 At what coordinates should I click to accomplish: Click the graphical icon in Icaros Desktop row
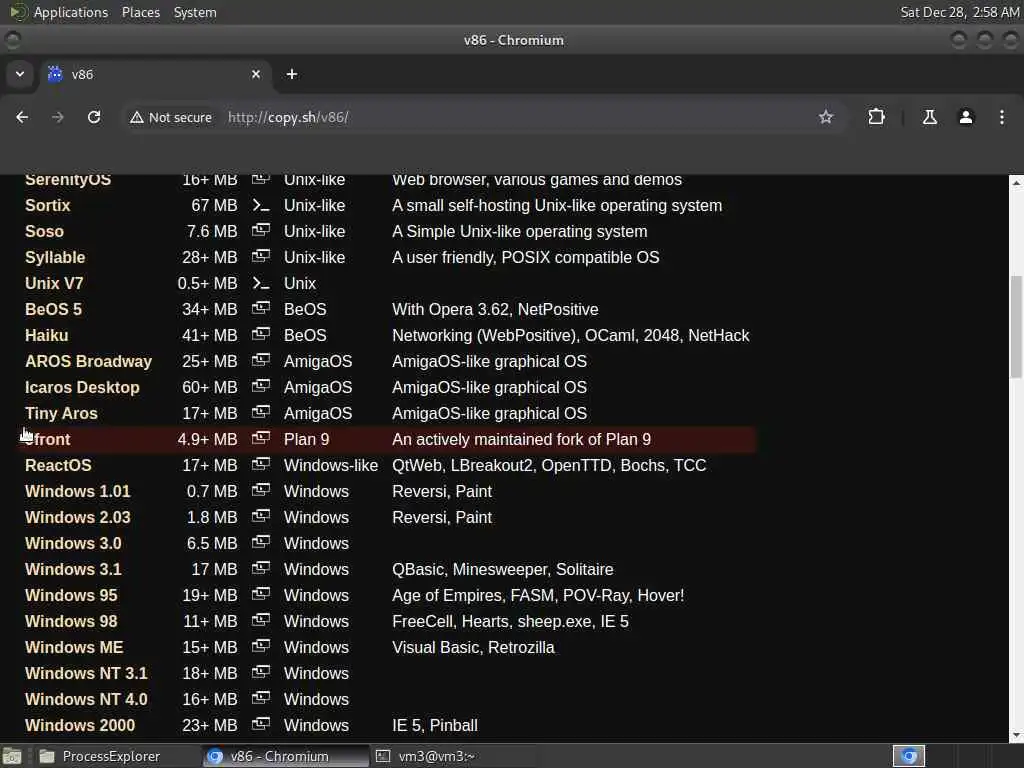[x=261, y=387]
